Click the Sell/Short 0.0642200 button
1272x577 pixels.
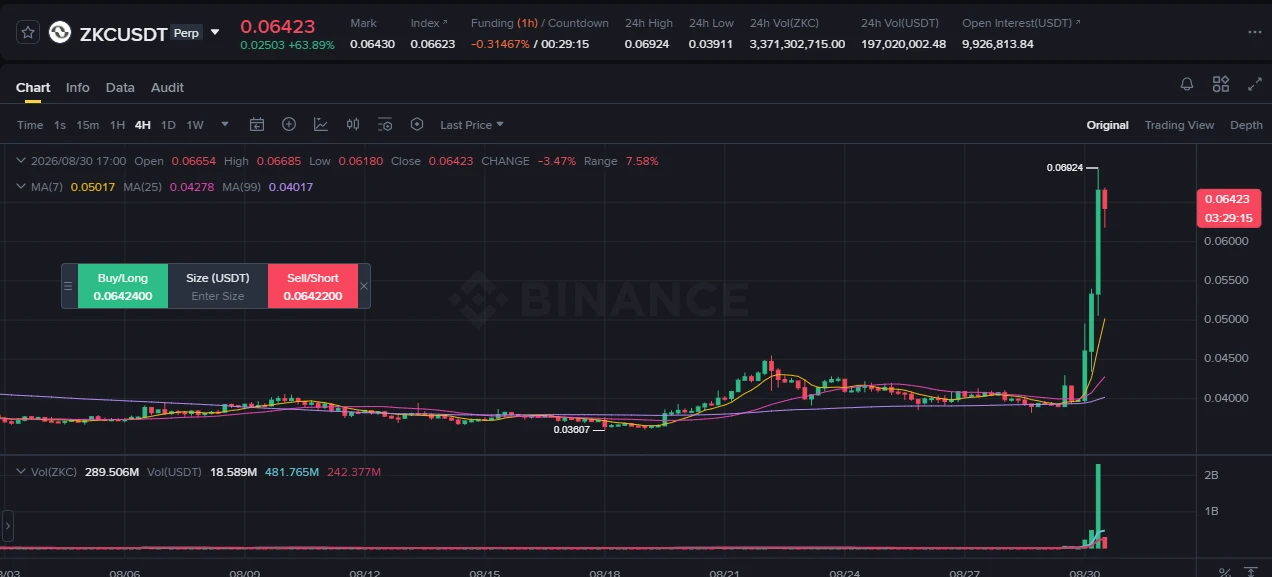(313, 286)
